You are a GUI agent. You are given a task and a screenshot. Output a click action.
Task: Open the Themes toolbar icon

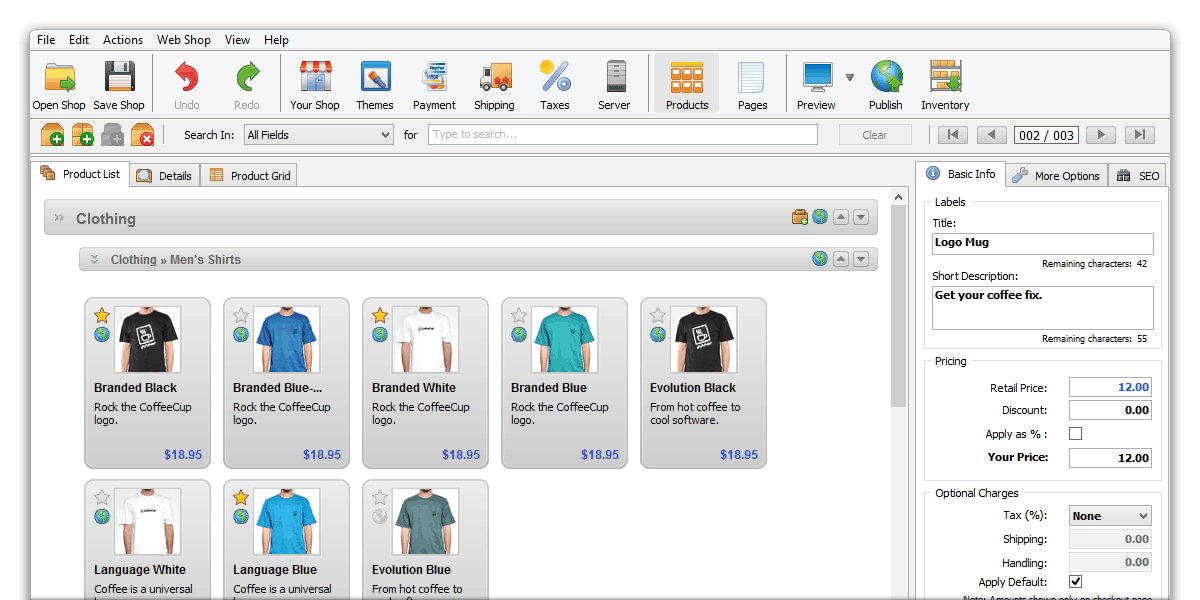pos(375,77)
